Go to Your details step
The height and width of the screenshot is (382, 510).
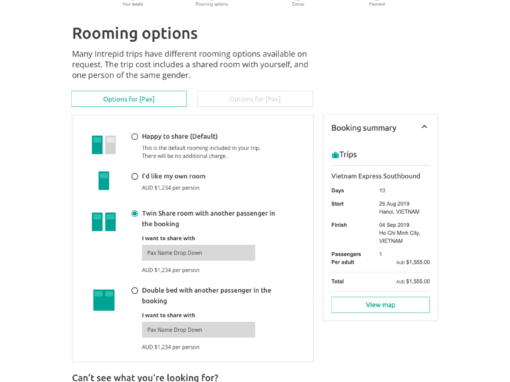[x=133, y=4]
